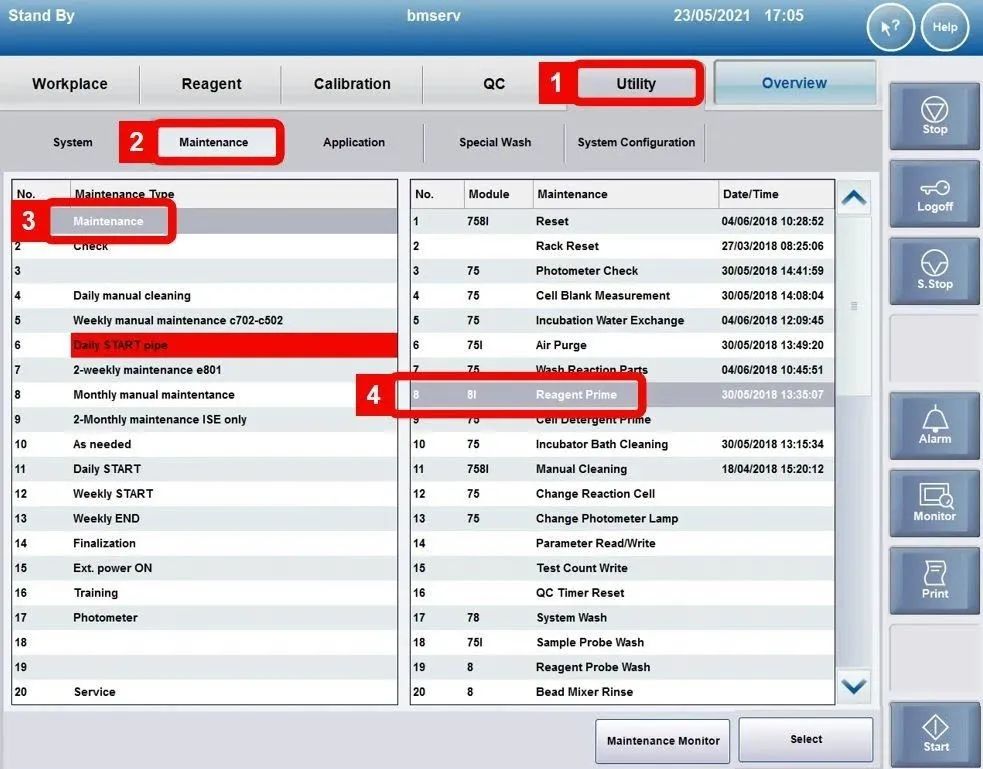Select the Photometer Check item
The height and width of the screenshot is (769, 983).
coord(623,271)
